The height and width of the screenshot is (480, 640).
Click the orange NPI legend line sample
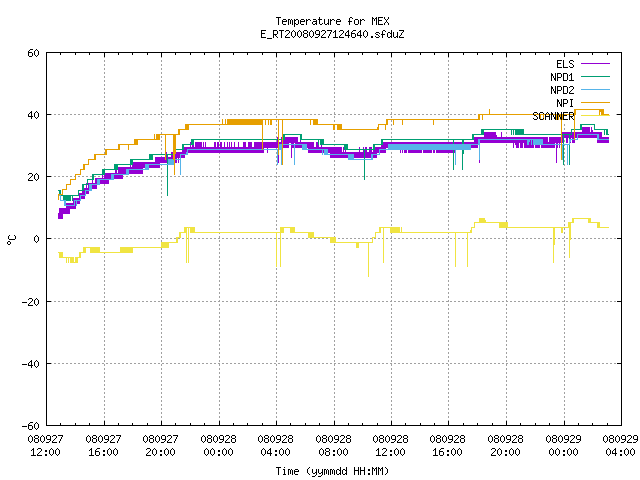[595, 102]
